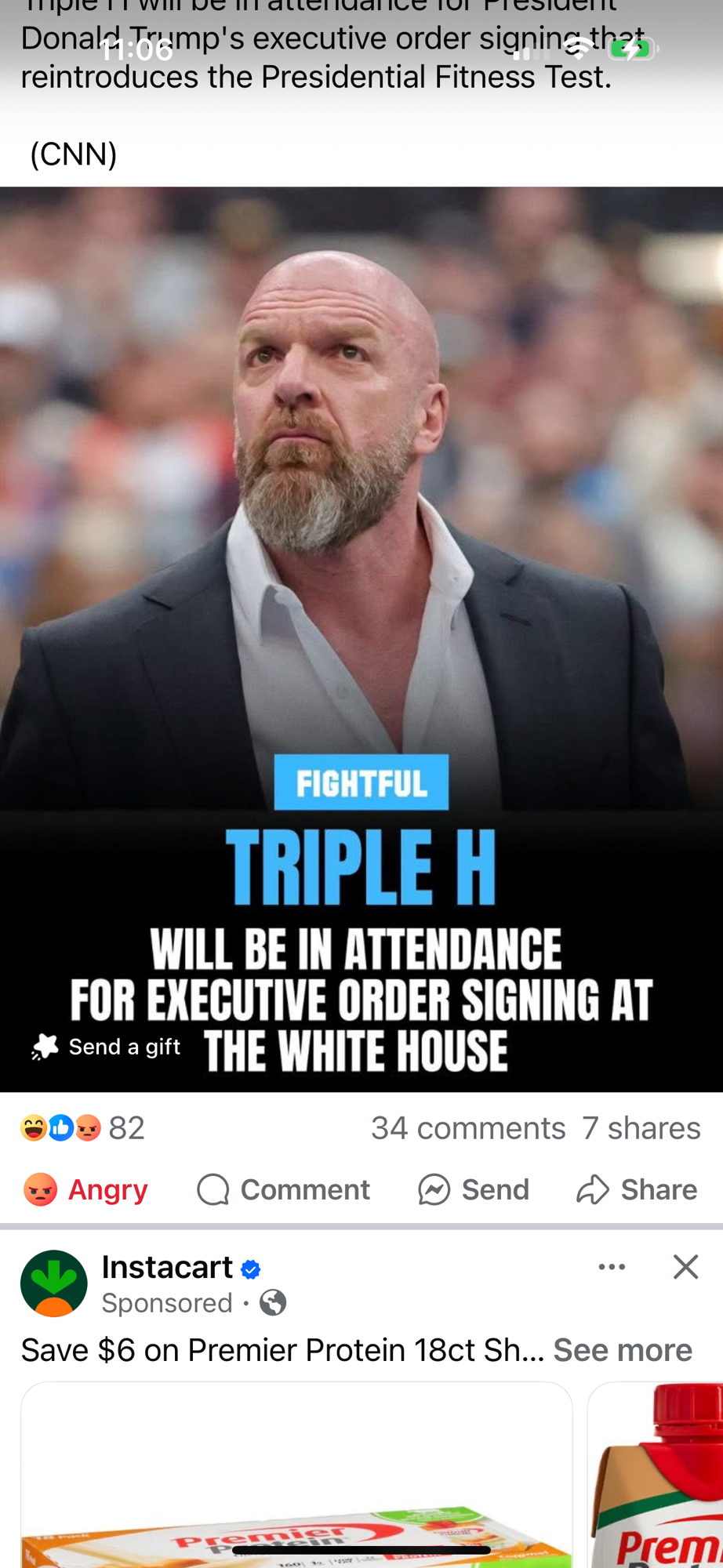The height and width of the screenshot is (1568, 723).
Task: Tap the home indicator bar
Action: coord(361,1550)
